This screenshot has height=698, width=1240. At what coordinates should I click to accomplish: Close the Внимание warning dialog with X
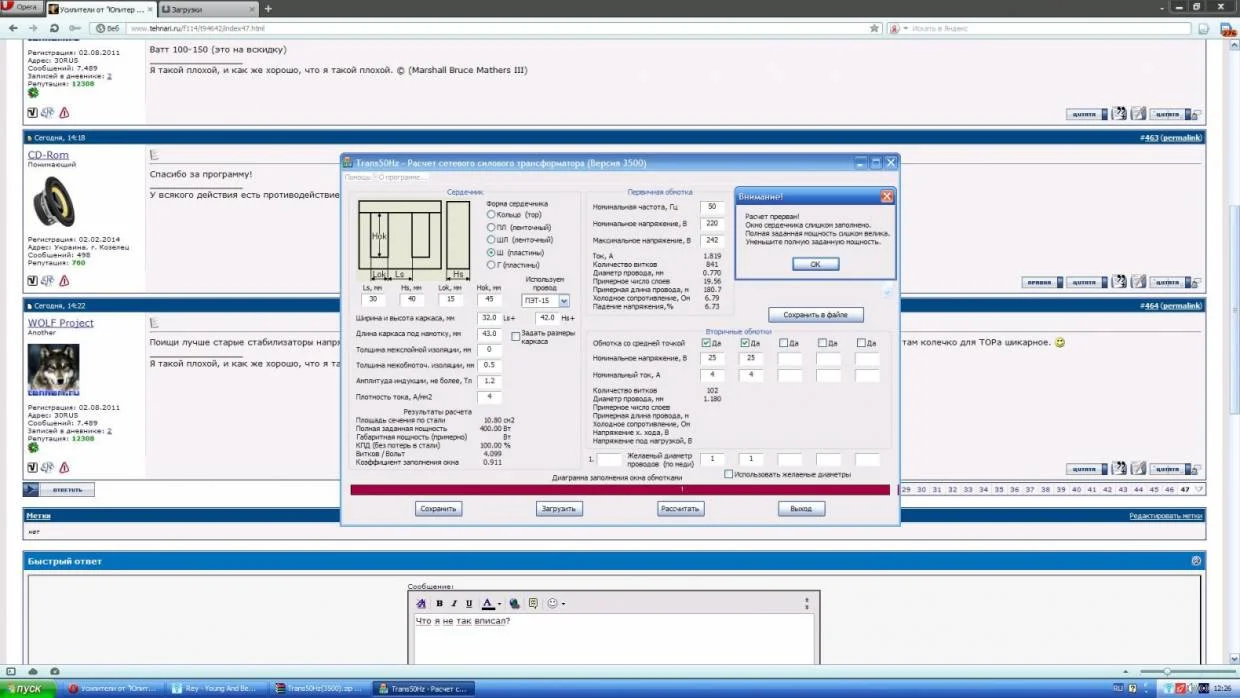coord(886,197)
